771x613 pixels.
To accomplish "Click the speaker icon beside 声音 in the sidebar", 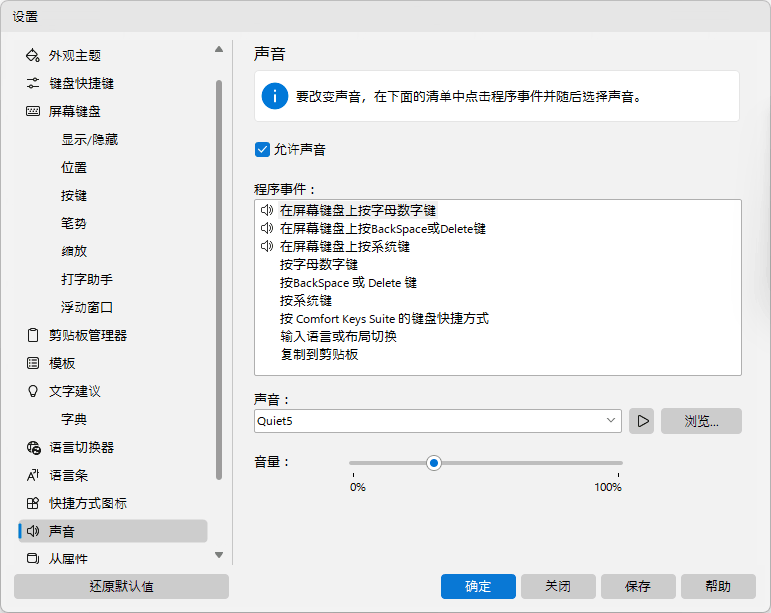I will [x=33, y=531].
